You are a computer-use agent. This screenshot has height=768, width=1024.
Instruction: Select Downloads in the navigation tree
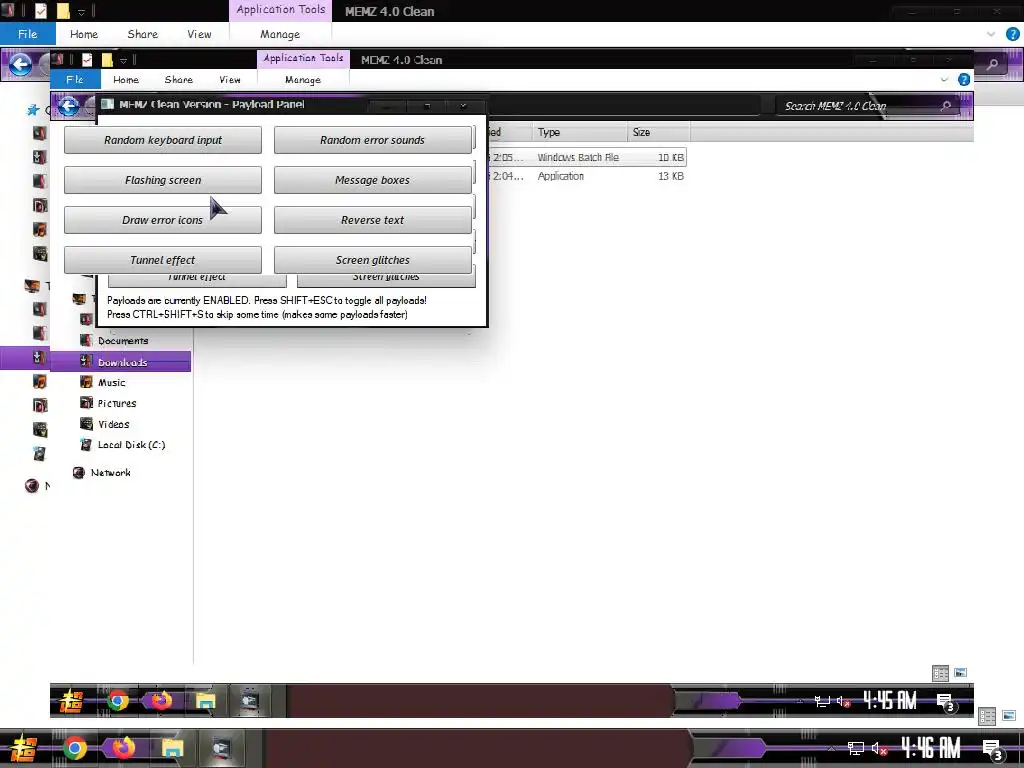[121, 362]
